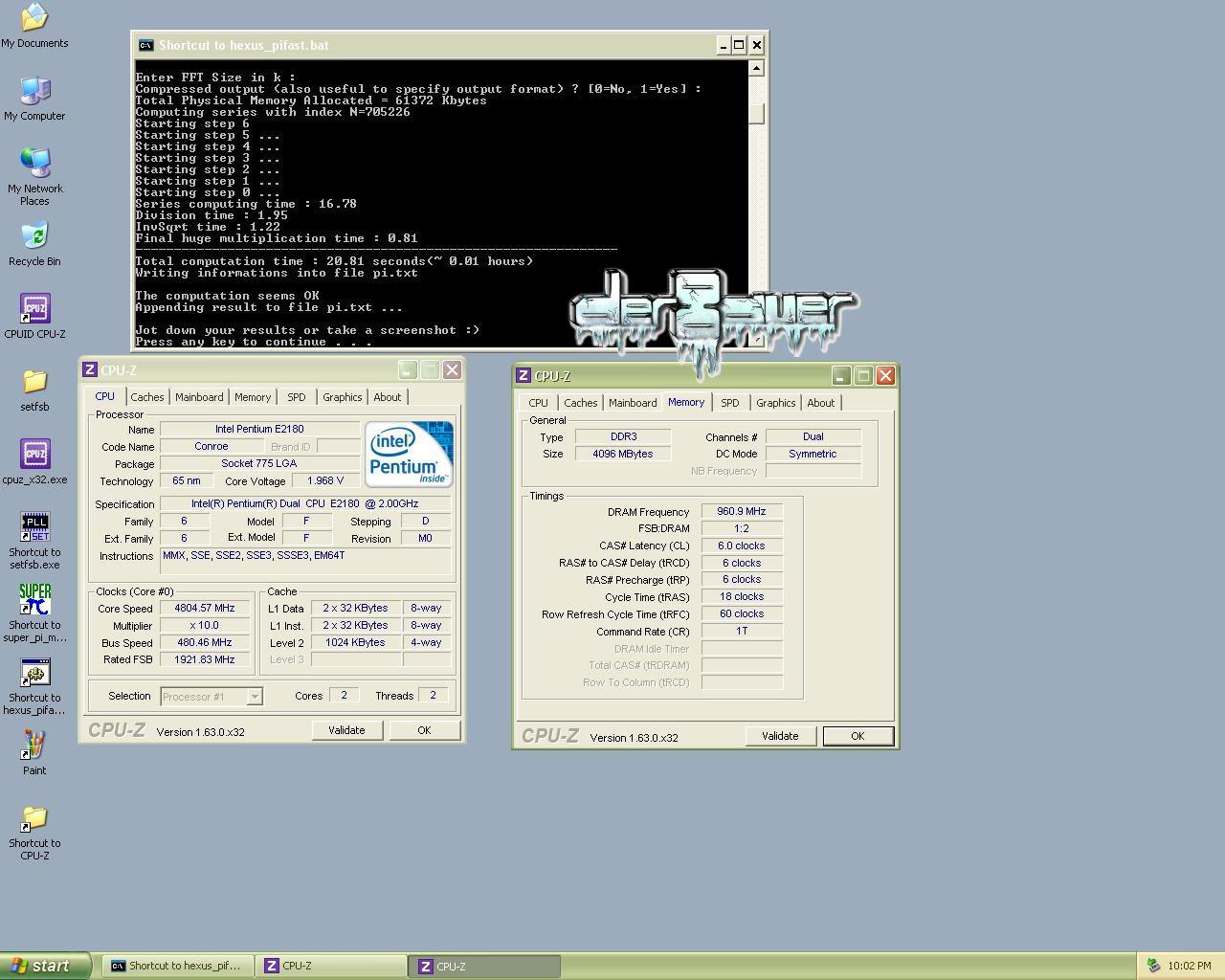This screenshot has width=1225, height=980.
Task: Click the Intel Pentium E2180 name field
Action: tap(259, 429)
